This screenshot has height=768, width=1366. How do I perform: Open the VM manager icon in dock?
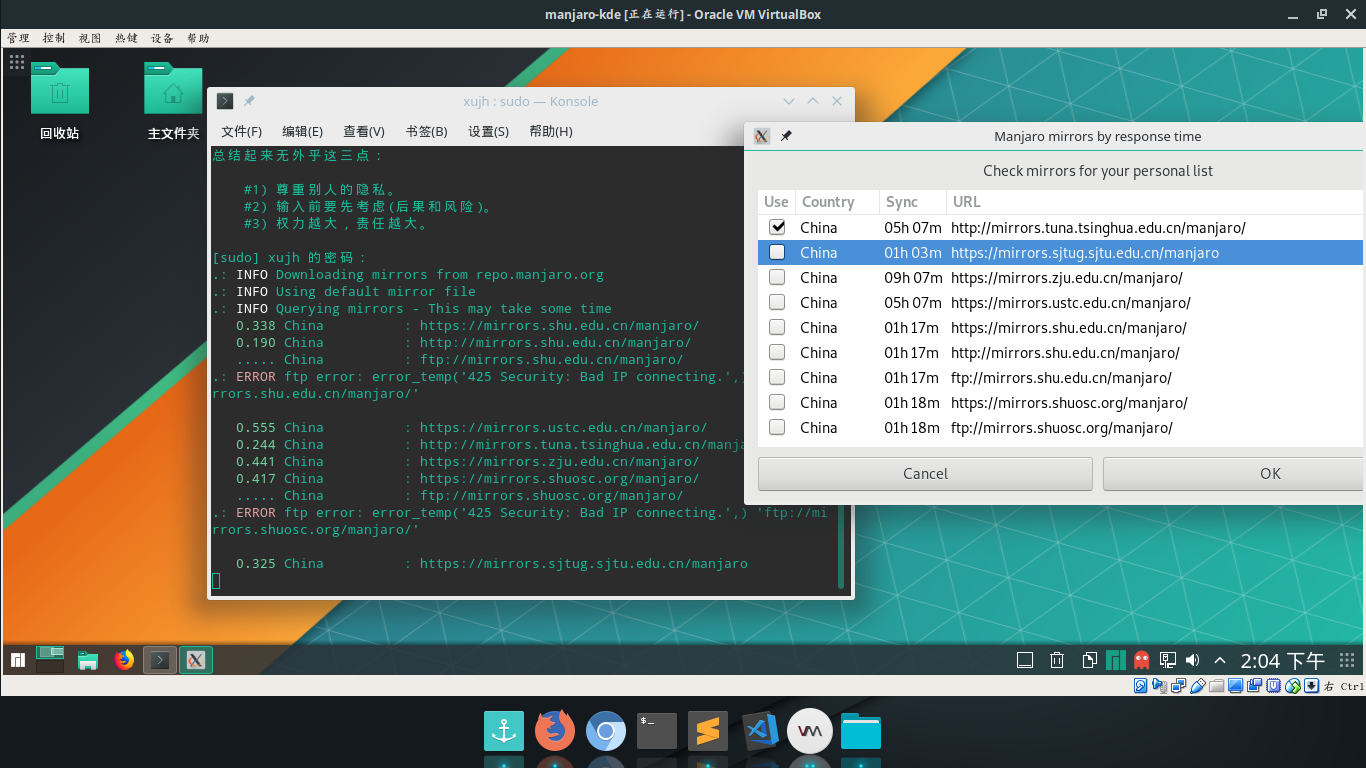click(x=809, y=731)
